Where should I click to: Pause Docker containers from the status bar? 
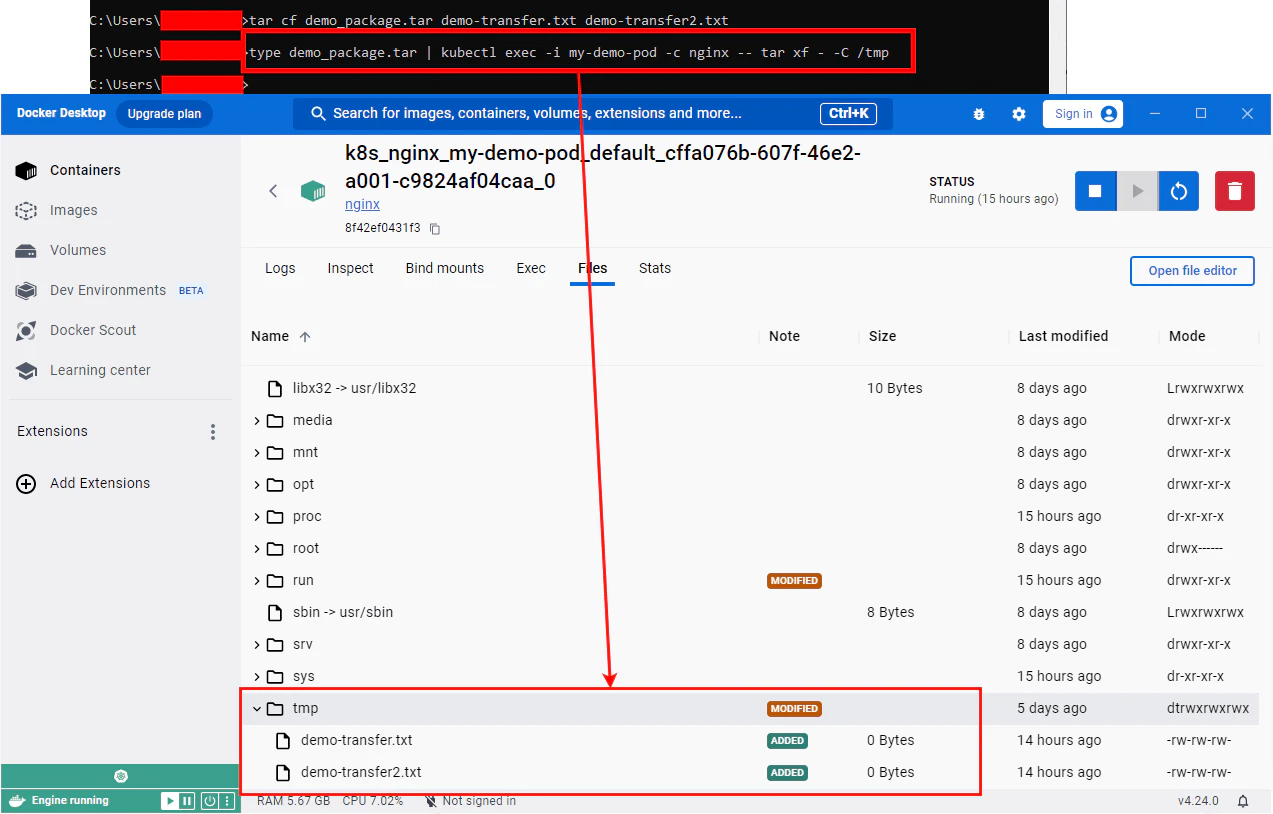[x=185, y=800]
